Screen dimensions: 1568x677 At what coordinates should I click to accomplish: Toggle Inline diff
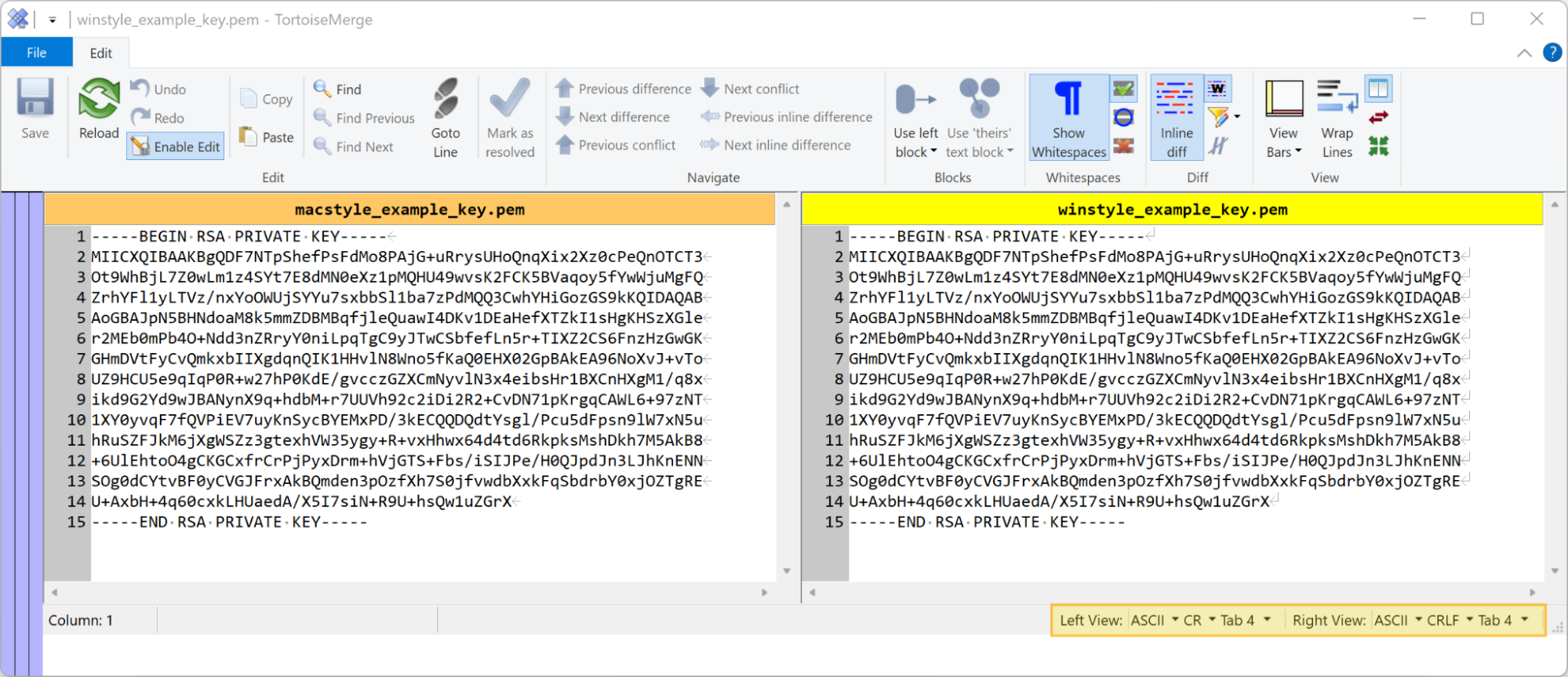[x=1177, y=118]
